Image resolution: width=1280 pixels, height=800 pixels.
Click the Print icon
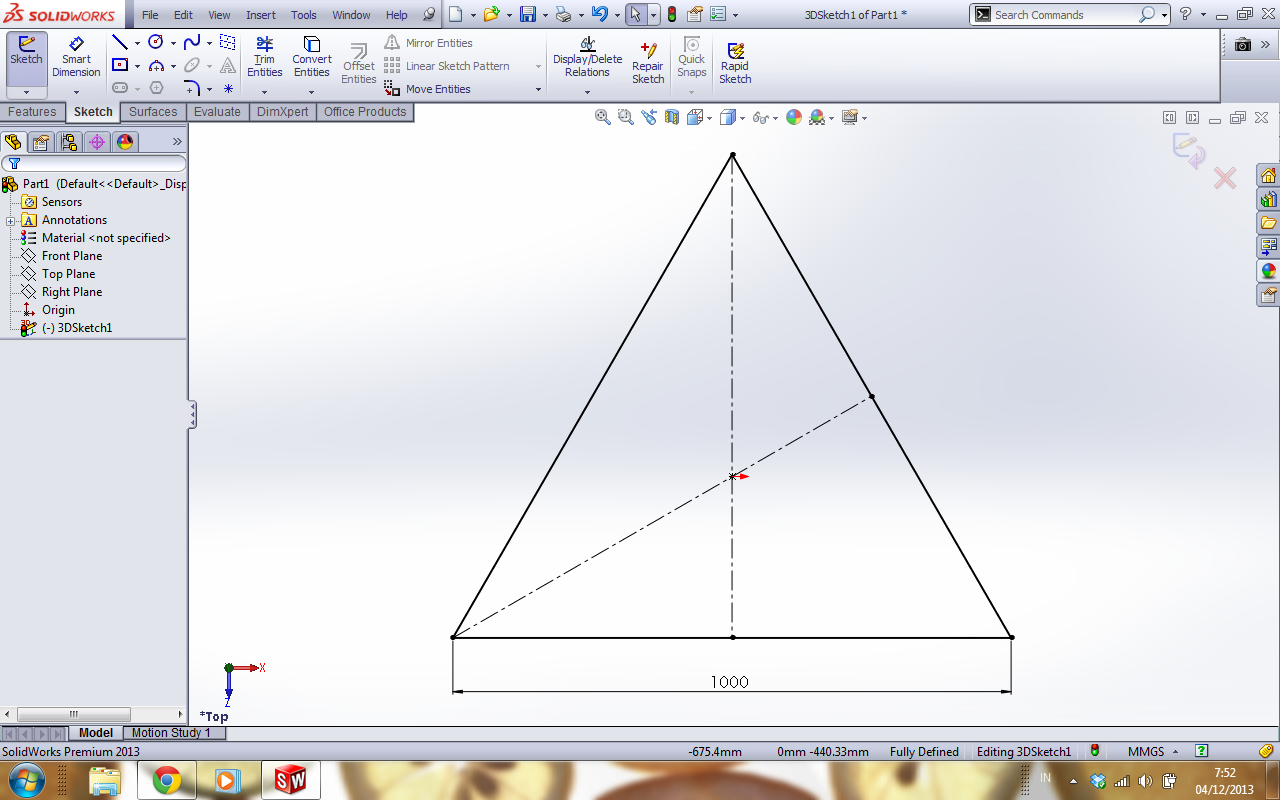(563, 14)
